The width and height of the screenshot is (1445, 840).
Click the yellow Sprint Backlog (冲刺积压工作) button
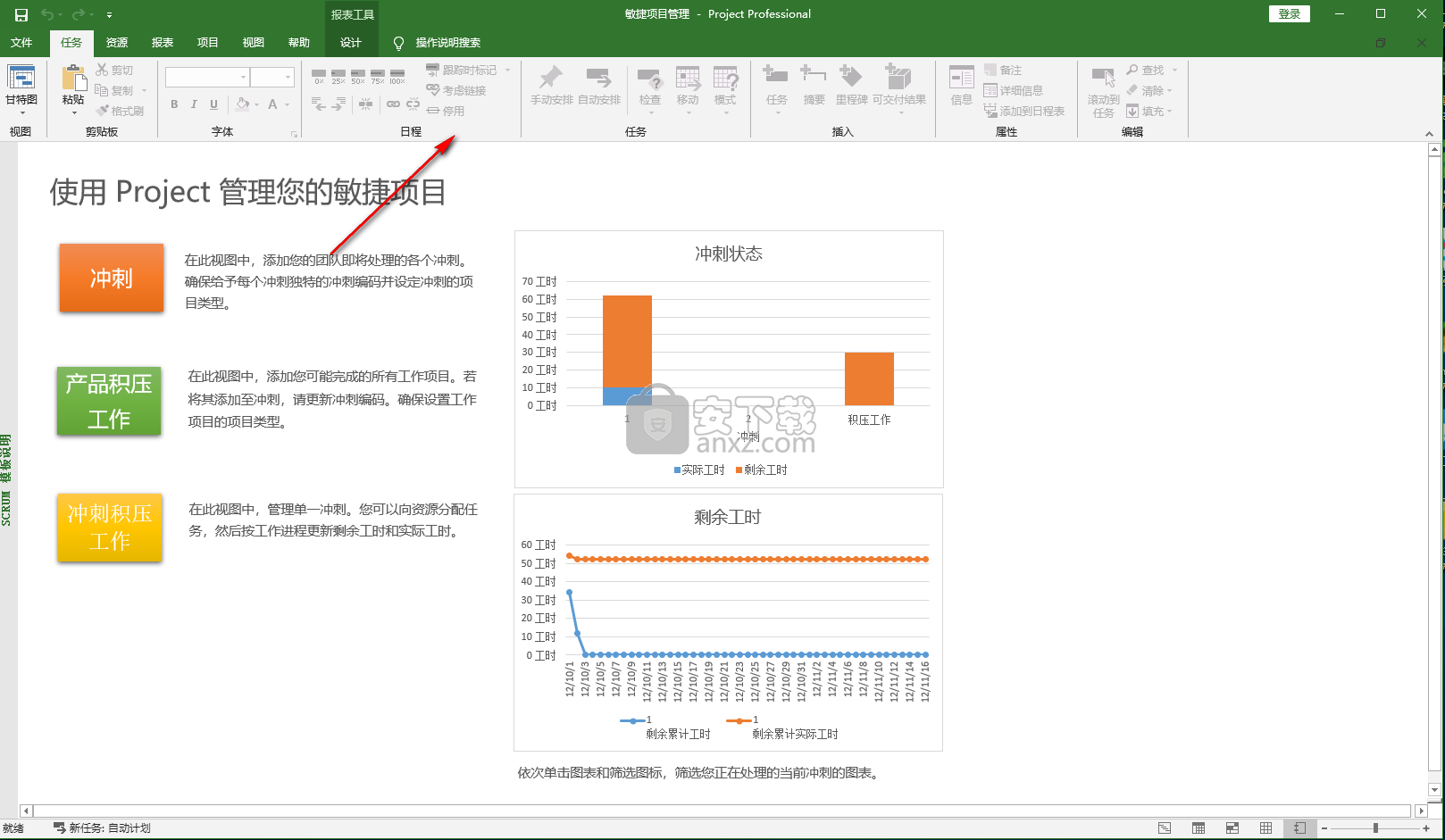tap(110, 528)
